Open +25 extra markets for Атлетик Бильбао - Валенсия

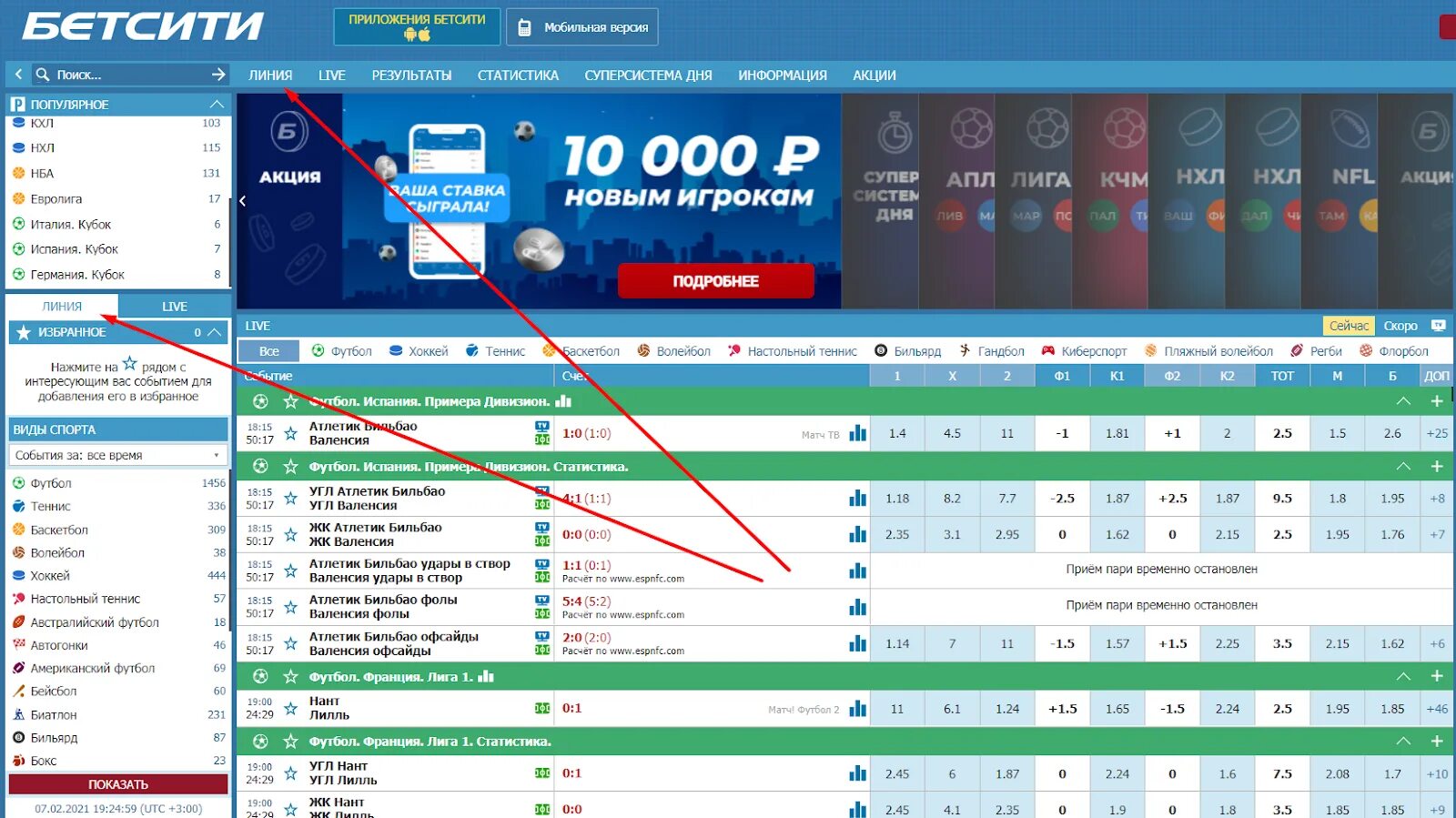1437,433
